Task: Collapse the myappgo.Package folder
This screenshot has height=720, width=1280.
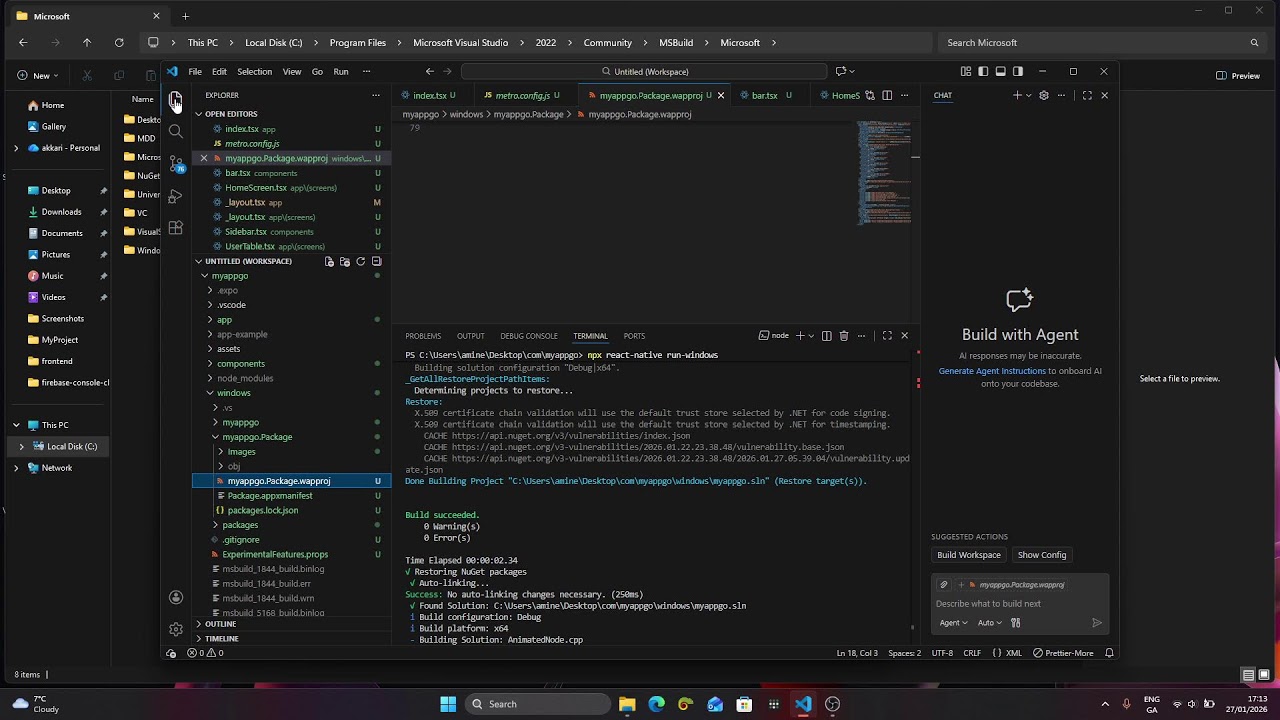Action: point(257,437)
